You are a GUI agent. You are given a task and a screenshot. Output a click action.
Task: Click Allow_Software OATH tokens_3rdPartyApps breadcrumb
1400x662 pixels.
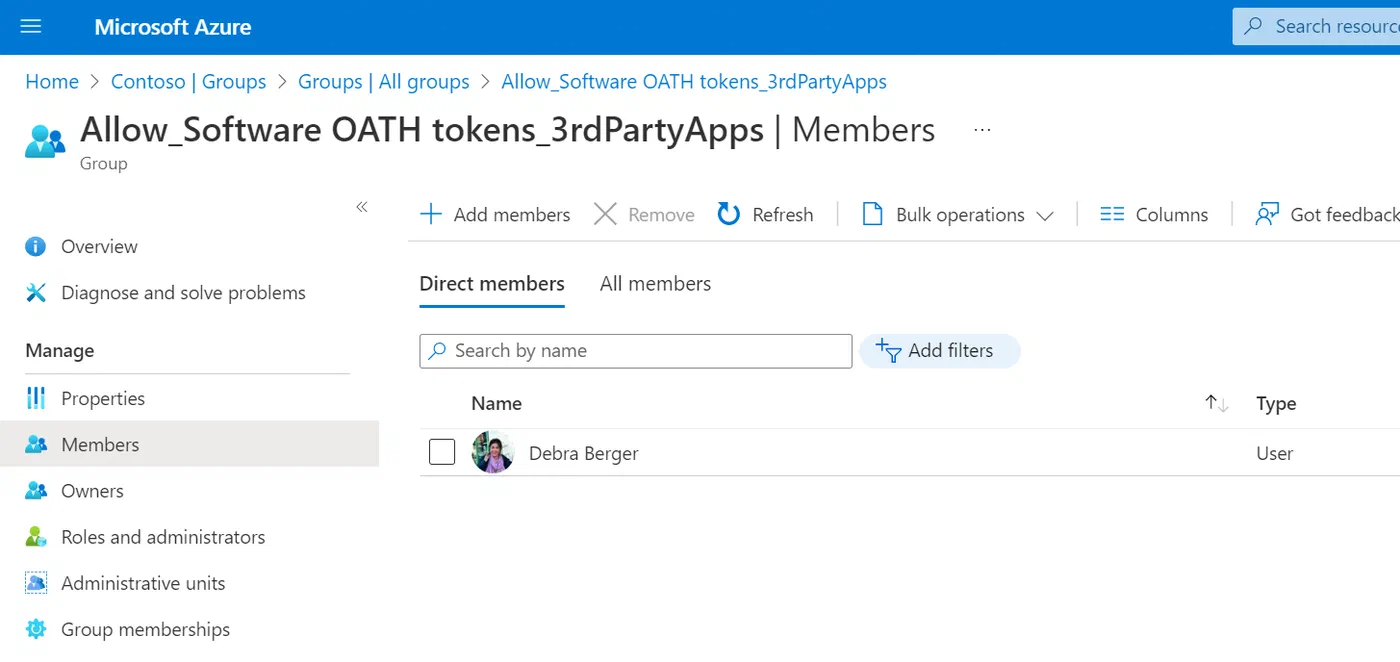coord(694,82)
